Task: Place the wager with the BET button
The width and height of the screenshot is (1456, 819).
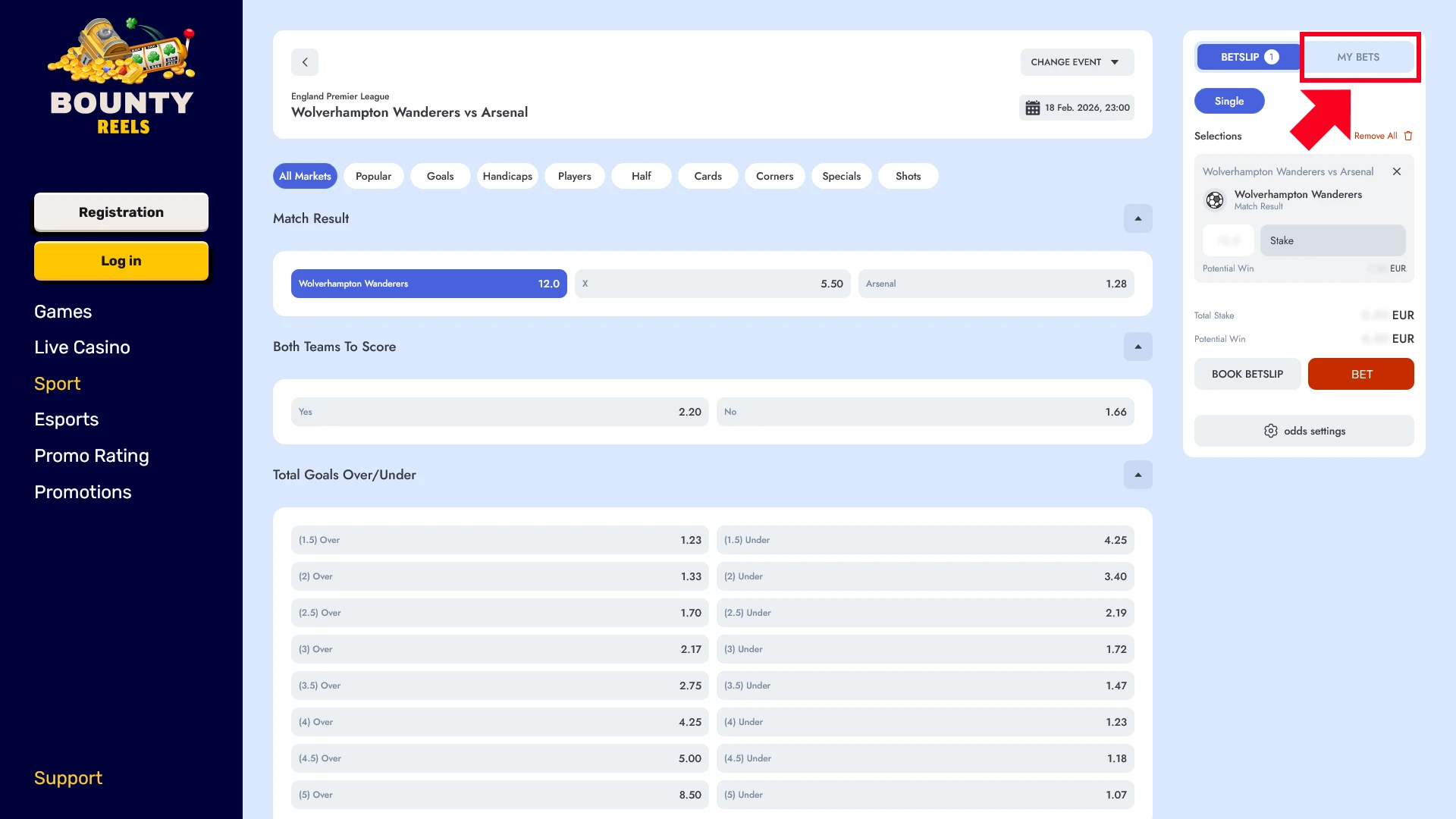Action: [1360, 373]
